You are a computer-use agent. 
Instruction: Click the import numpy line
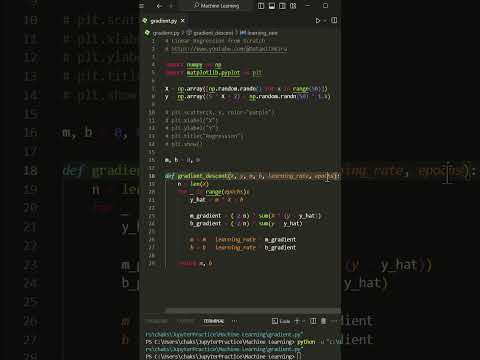(x=193, y=65)
